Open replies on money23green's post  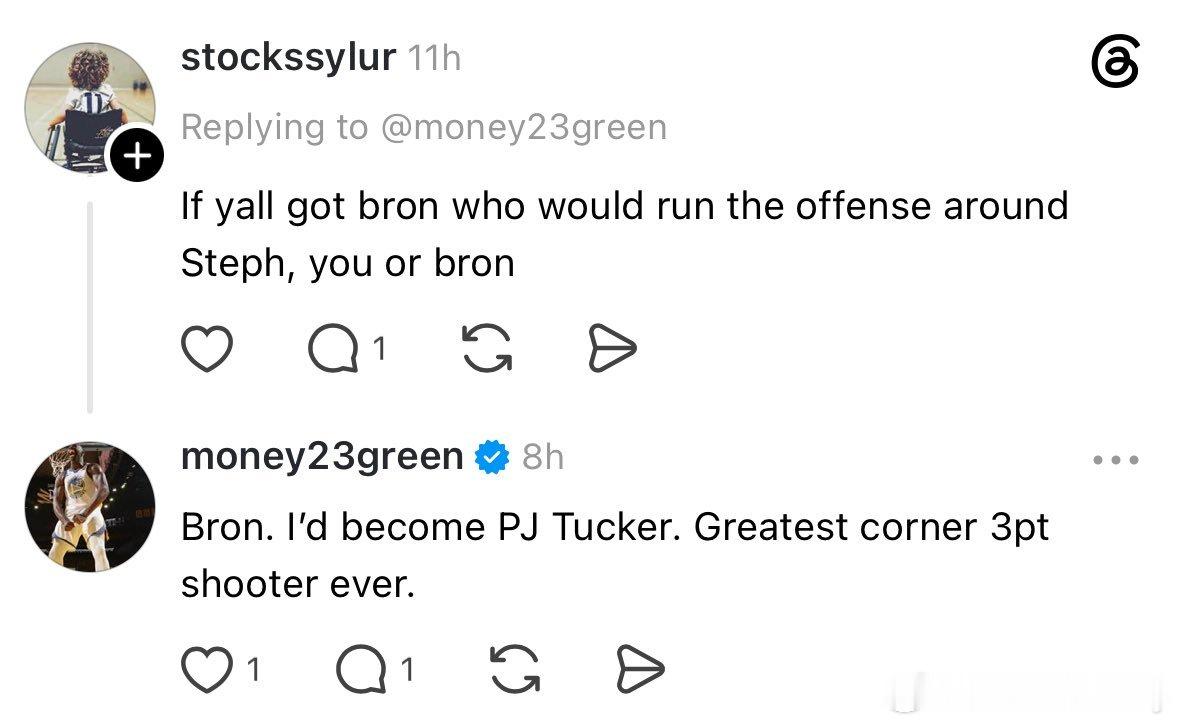362,669
